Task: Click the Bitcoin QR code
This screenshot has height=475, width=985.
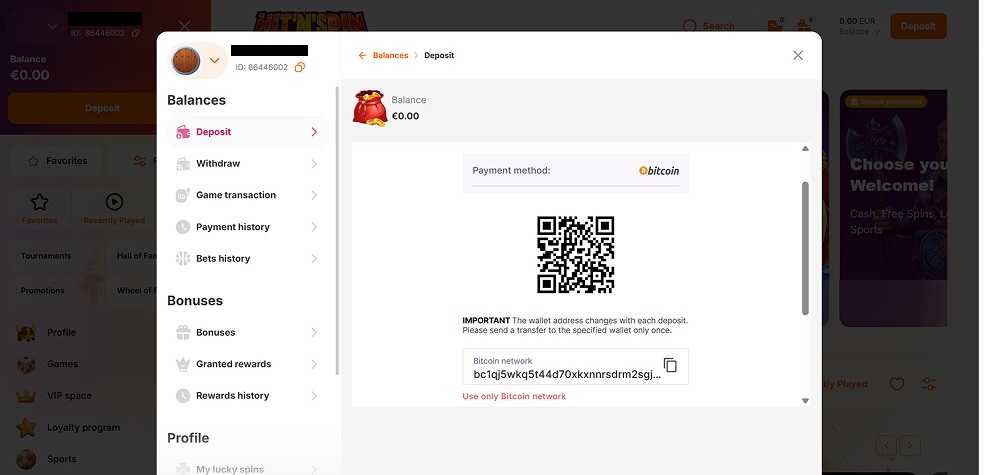Action: pyautogui.click(x=575, y=254)
